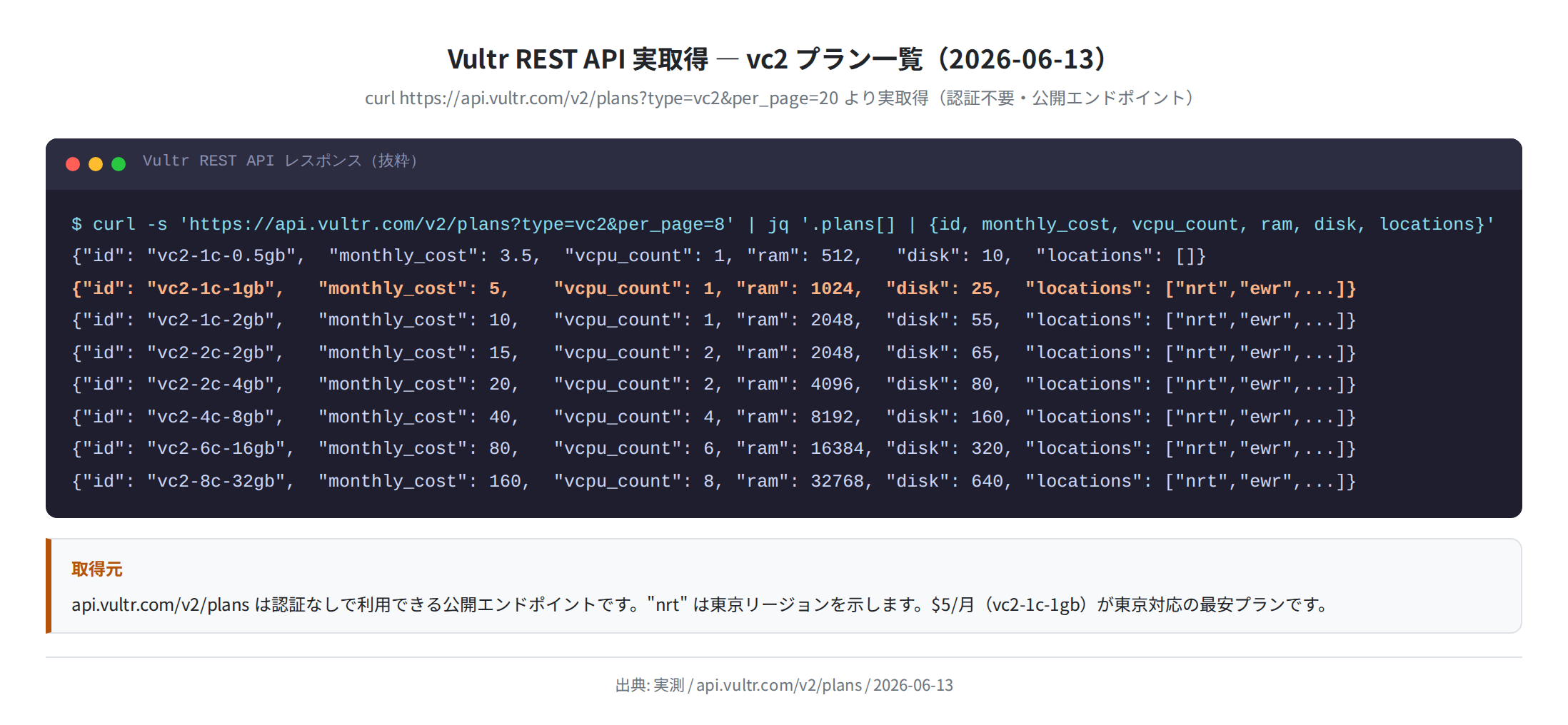Select the row with id "vc2-1c-0.5gb"
This screenshot has height=725, width=1568.
point(638,256)
